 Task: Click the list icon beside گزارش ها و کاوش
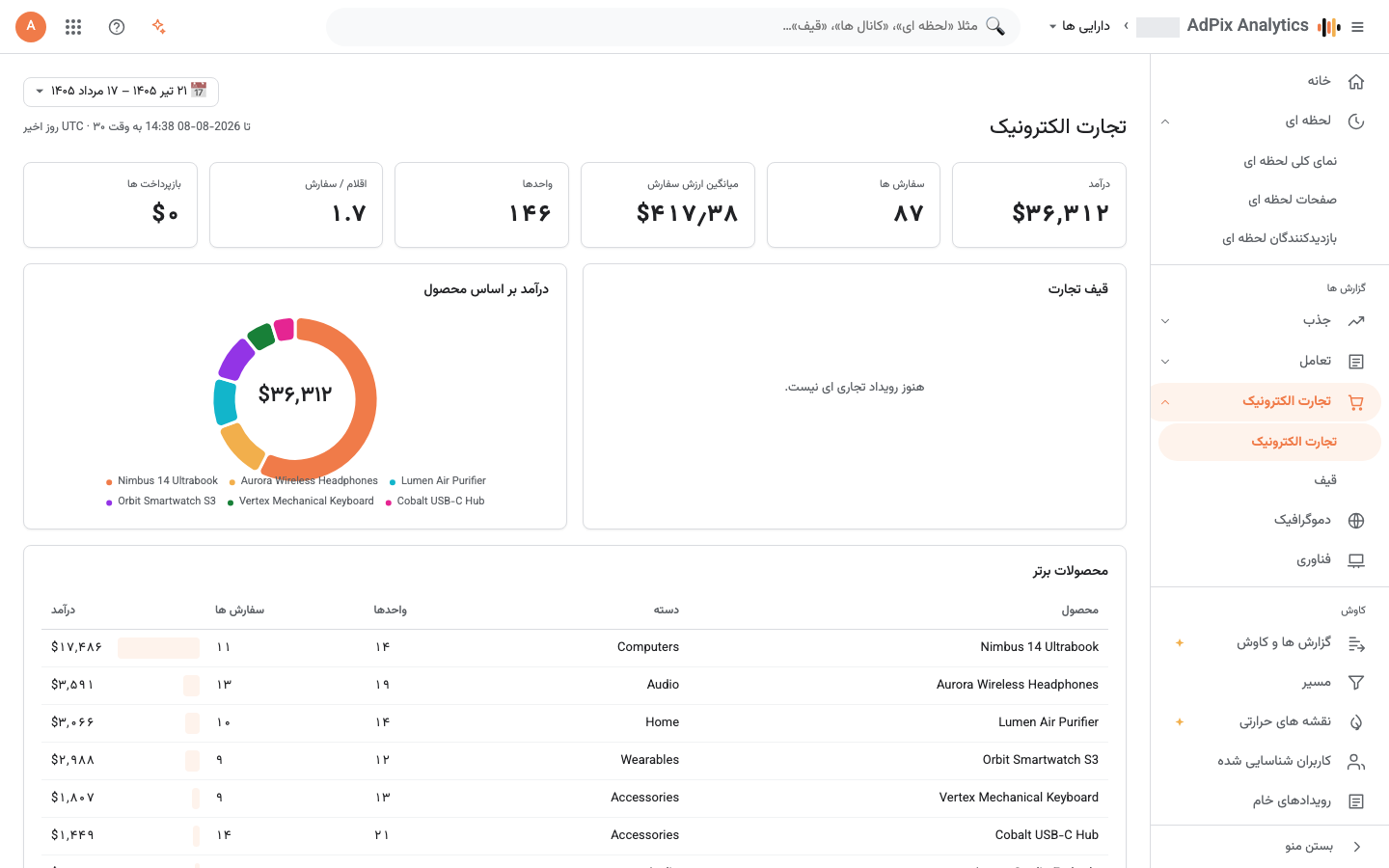1356,643
